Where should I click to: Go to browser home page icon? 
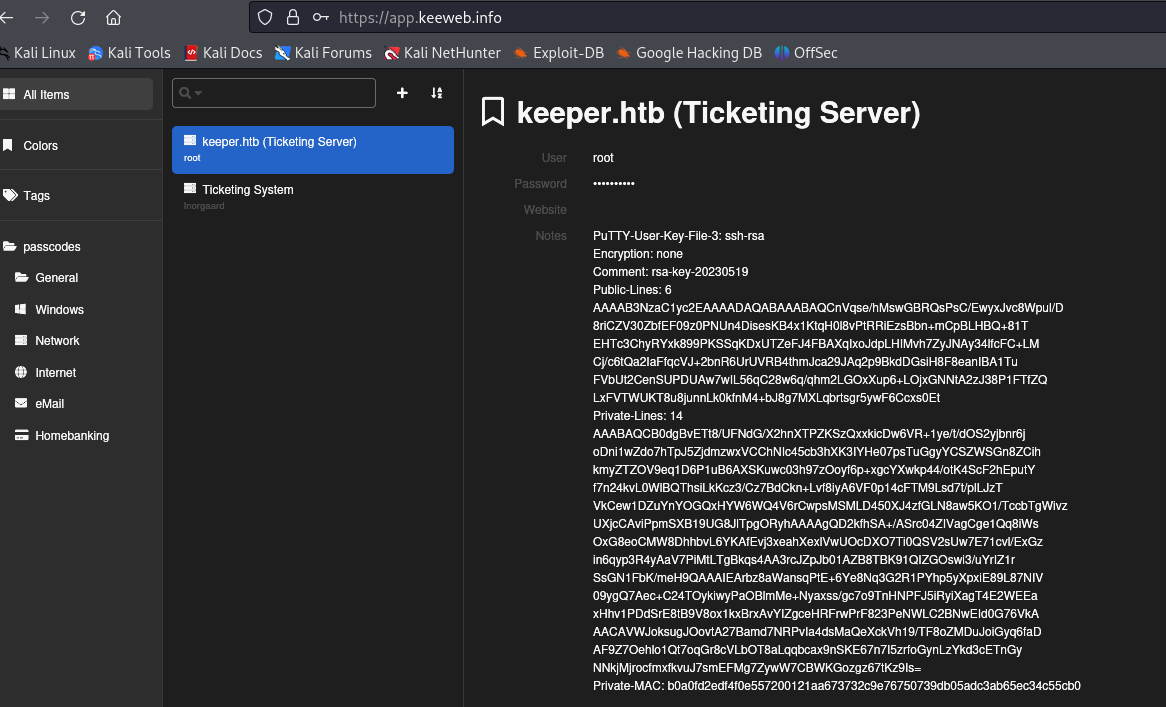113,18
